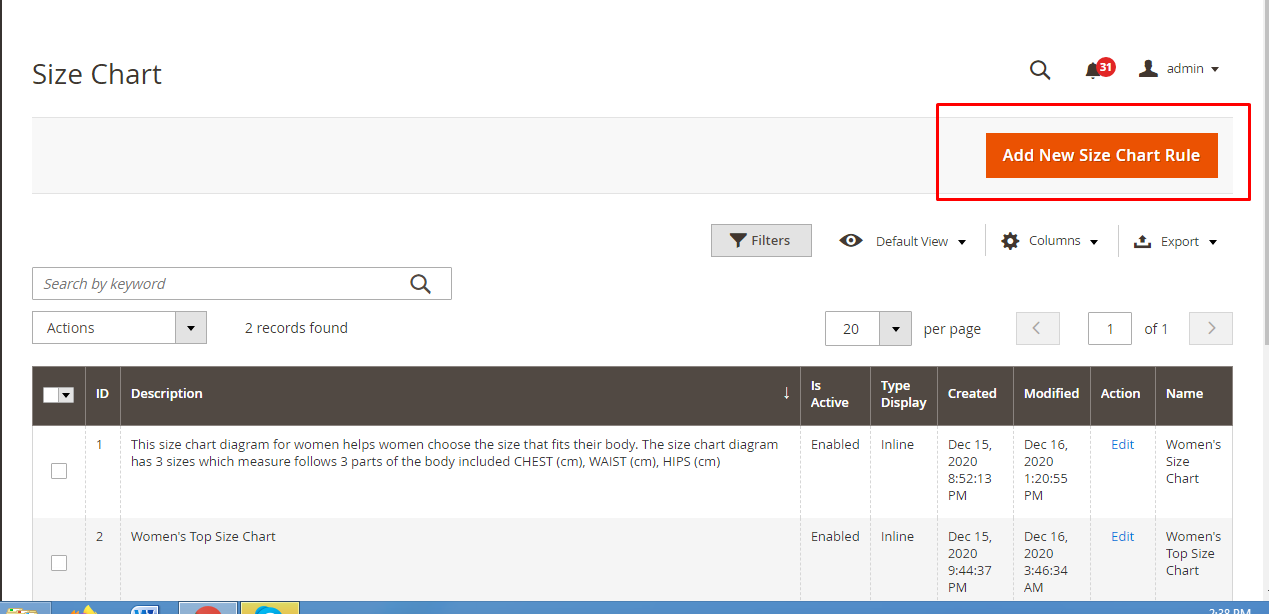The height and width of the screenshot is (614, 1269).
Task: Select the checkbox for row ID 1
Action: pos(59,471)
